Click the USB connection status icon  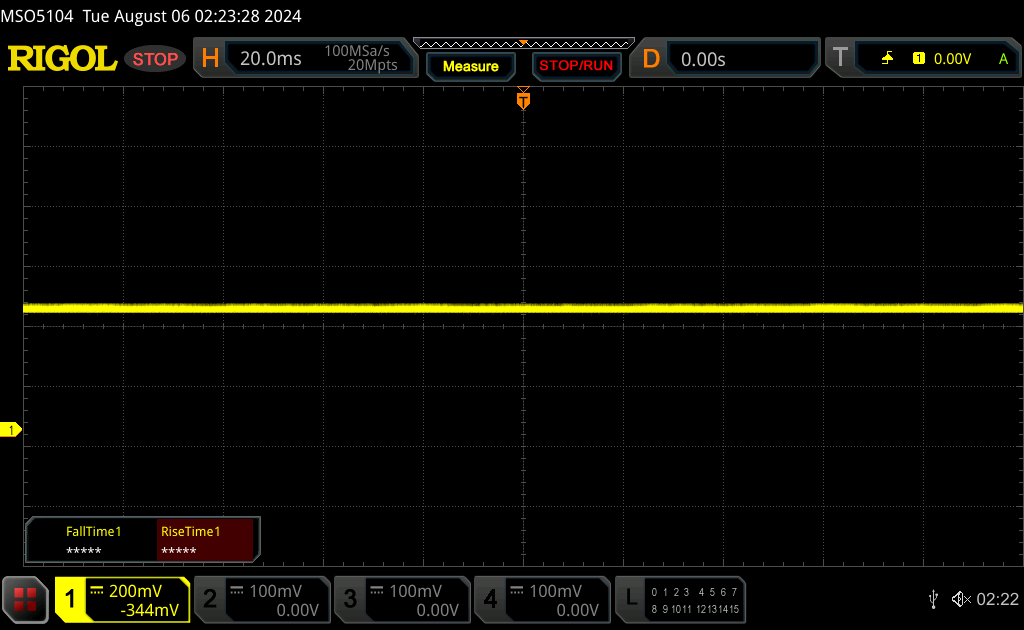coord(933,599)
